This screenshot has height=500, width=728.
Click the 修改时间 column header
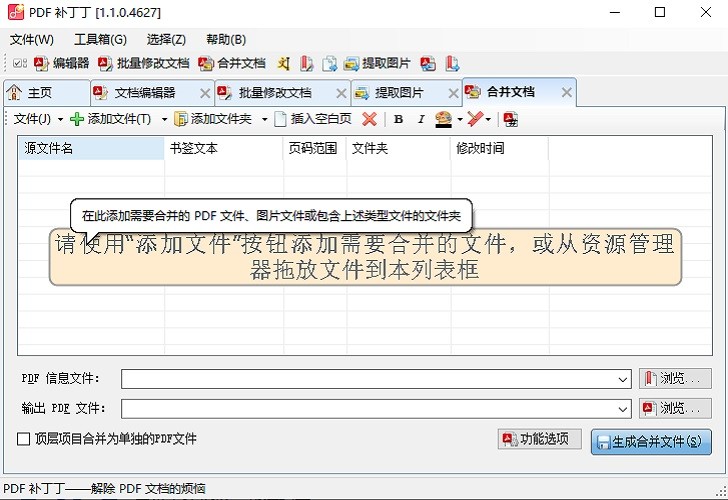click(500, 148)
